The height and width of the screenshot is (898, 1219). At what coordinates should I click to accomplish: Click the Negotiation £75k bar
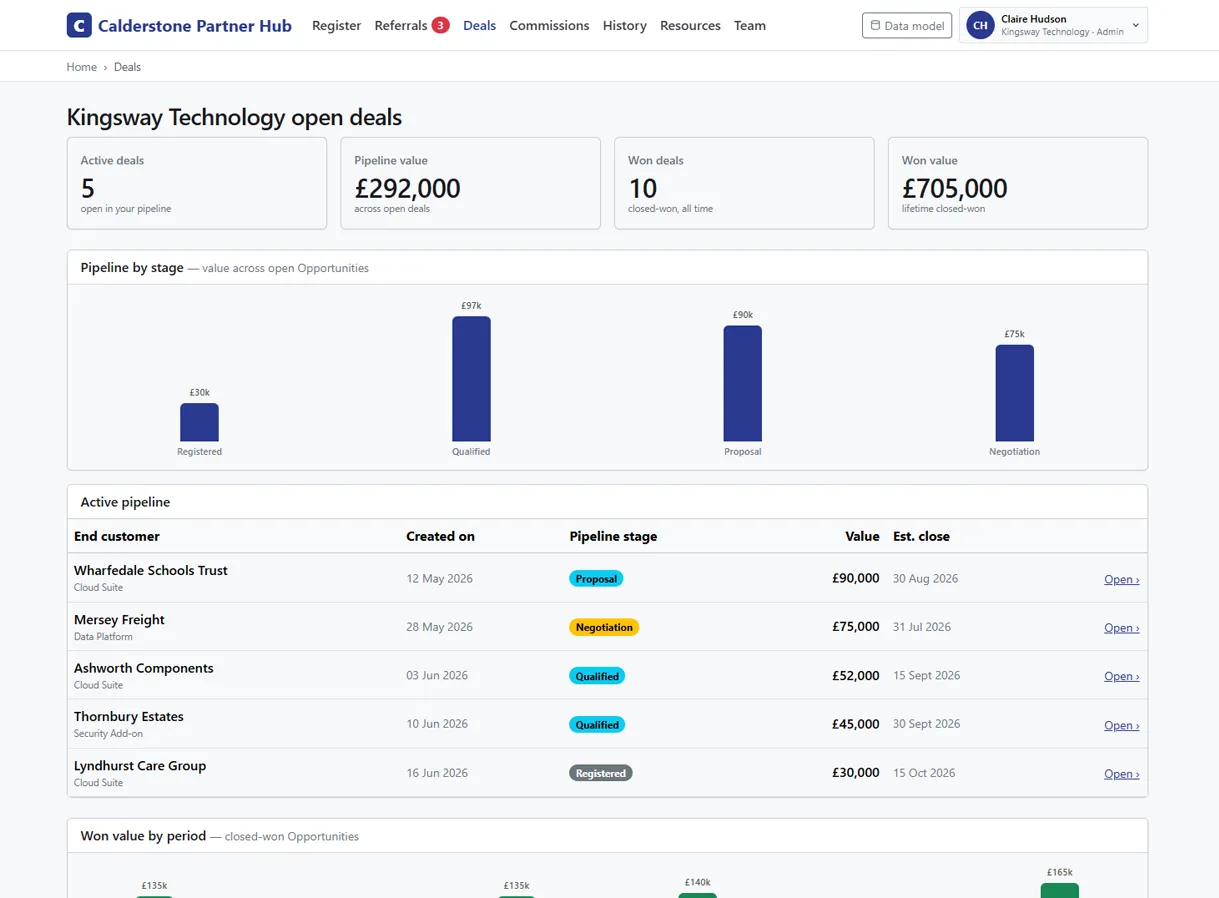point(1014,393)
